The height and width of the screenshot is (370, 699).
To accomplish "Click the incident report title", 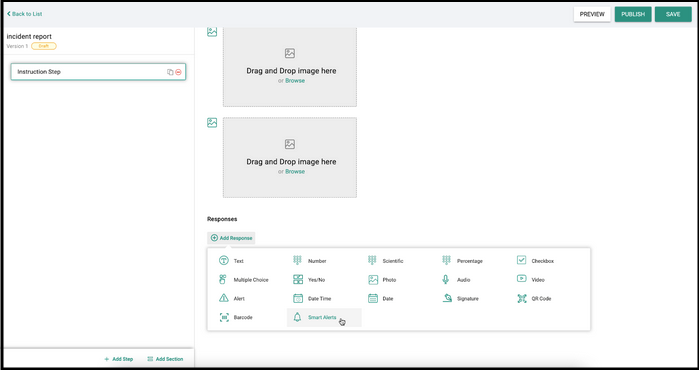I will click(29, 37).
